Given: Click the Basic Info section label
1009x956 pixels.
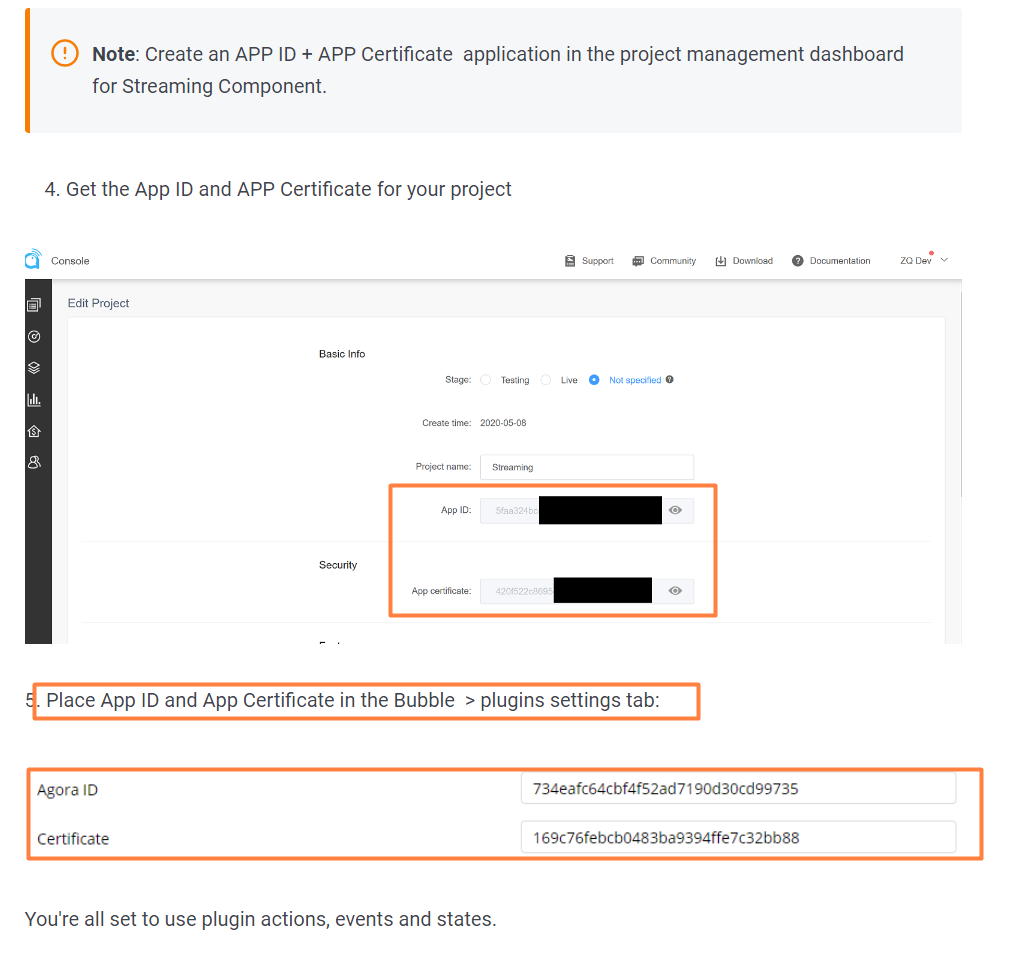Looking at the screenshot, I should pos(342,354).
